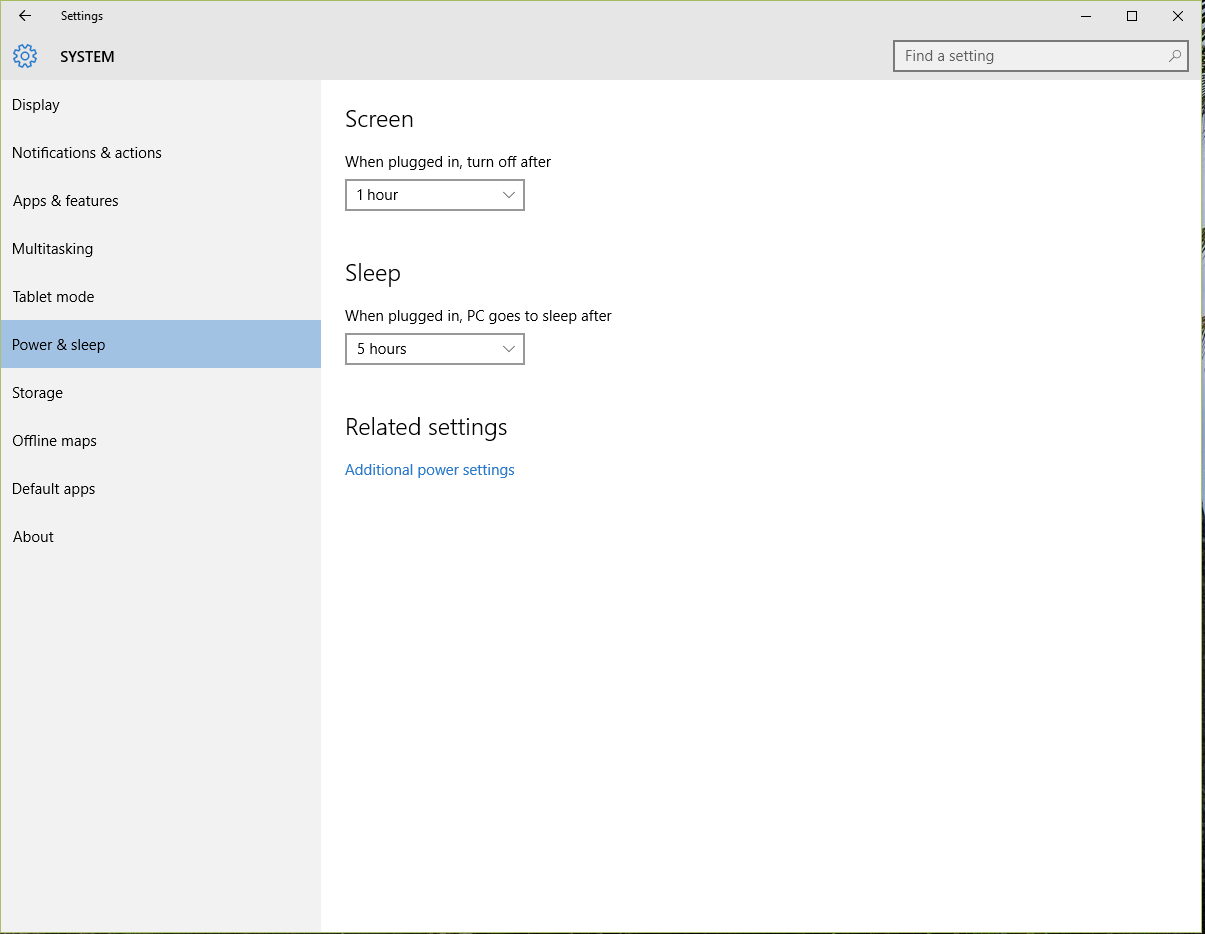Click the back arrow in the title bar
The height and width of the screenshot is (934, 1205).
[25, 16]
